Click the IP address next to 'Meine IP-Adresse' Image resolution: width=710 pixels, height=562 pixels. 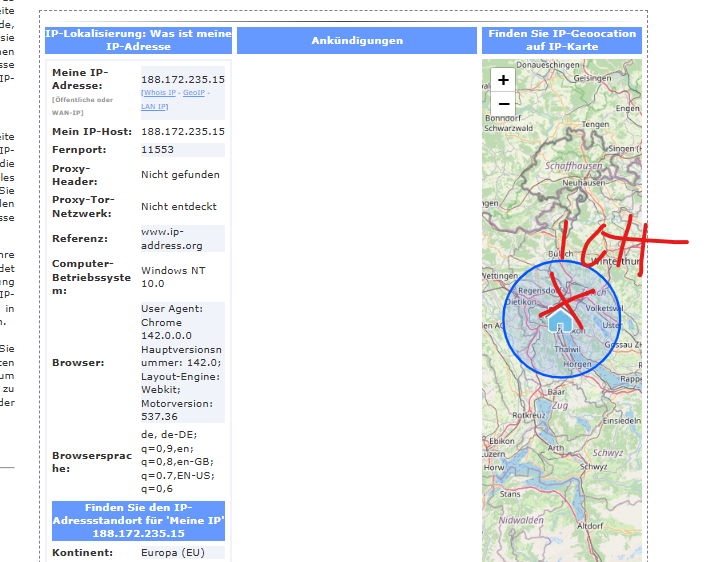tap(182, 79)
